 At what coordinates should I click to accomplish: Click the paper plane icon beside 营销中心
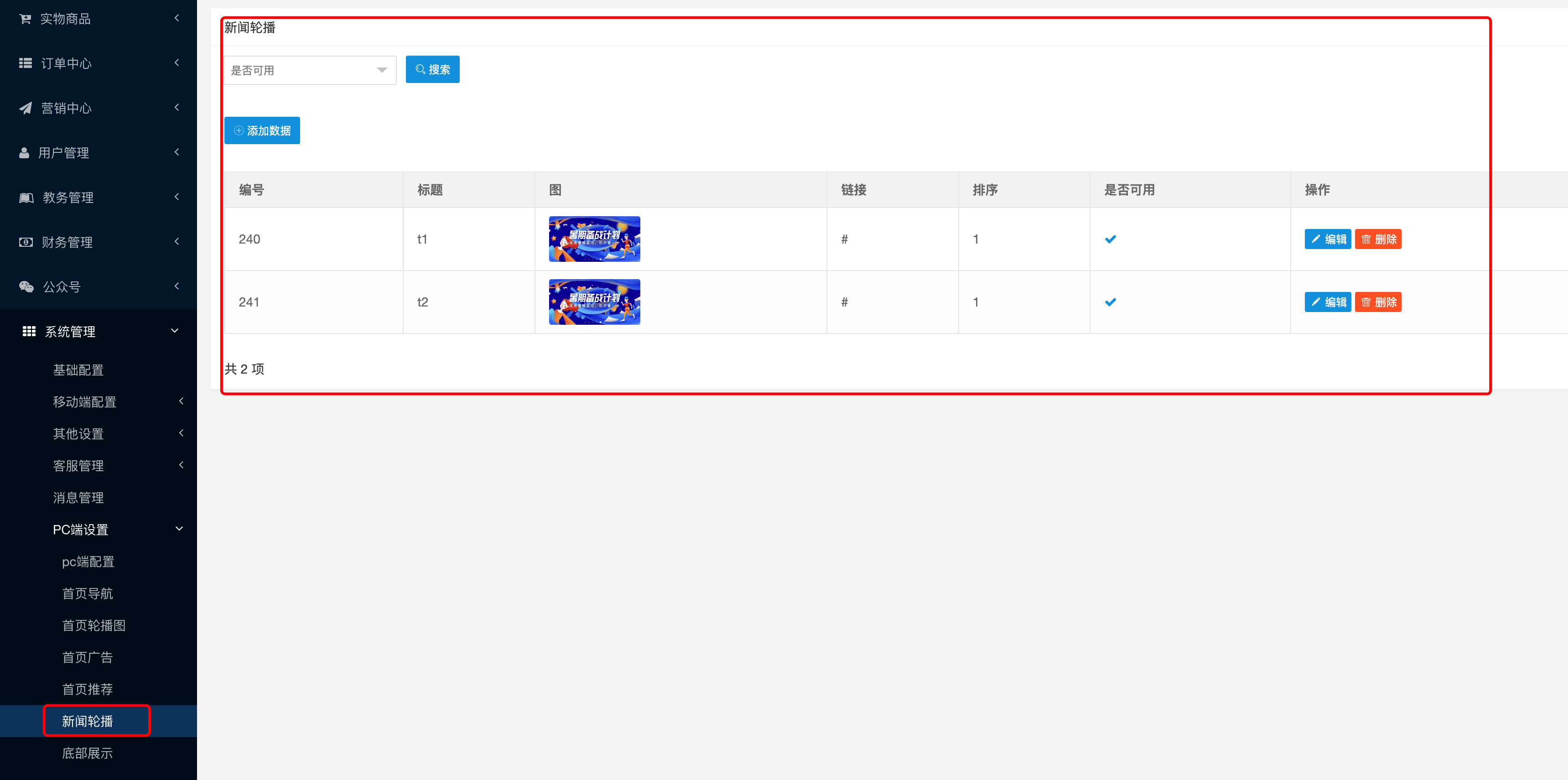click(26, 108)
